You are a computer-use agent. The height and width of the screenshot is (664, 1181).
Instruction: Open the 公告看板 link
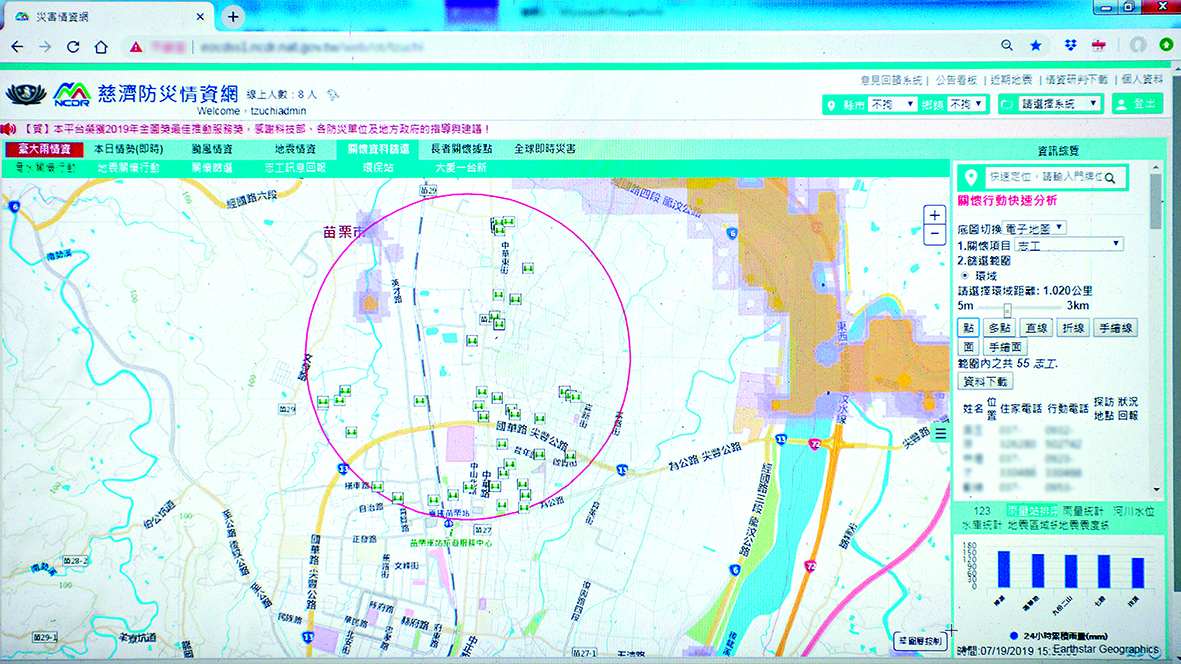(x=957, y=80)
